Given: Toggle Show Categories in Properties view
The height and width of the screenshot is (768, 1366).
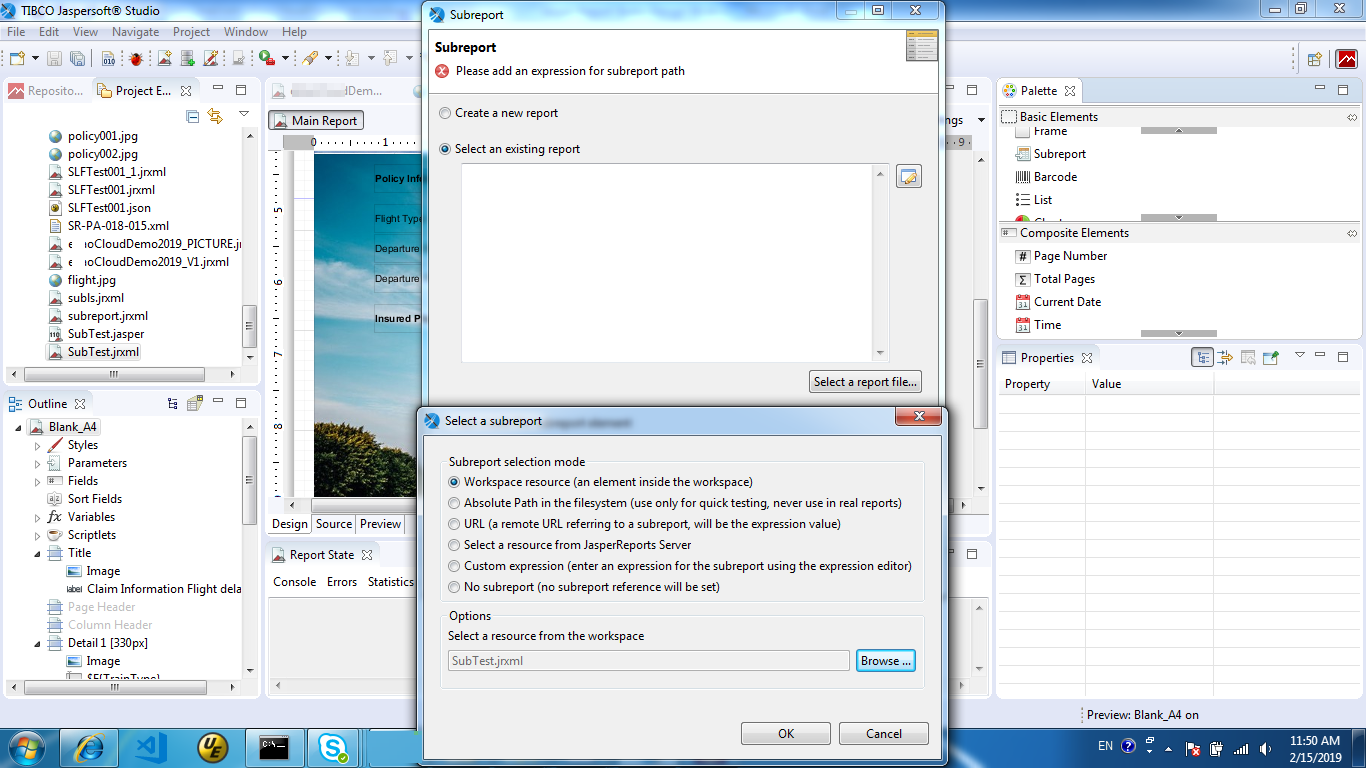Looking at the screenshot, I should [x=1203, y=357].
